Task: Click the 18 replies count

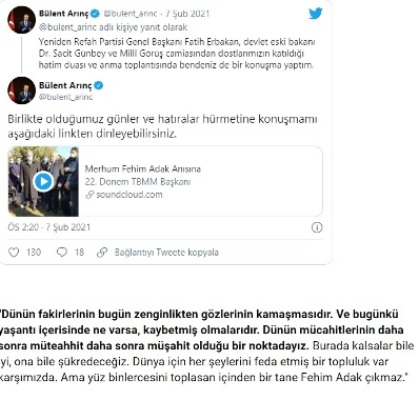Action: 79,252
